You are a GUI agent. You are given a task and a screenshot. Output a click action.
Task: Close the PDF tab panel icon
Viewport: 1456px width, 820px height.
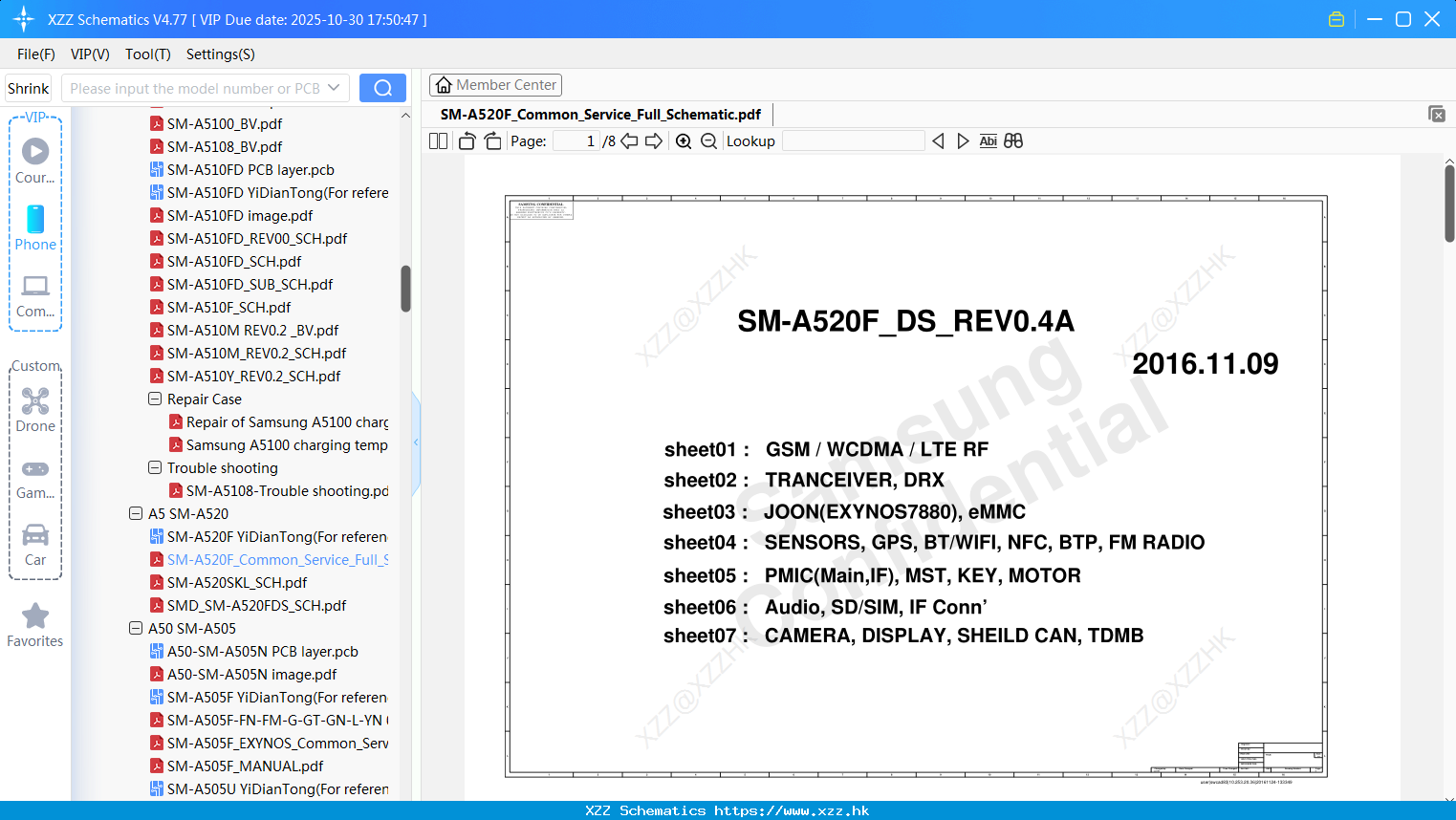[1437, 114]
